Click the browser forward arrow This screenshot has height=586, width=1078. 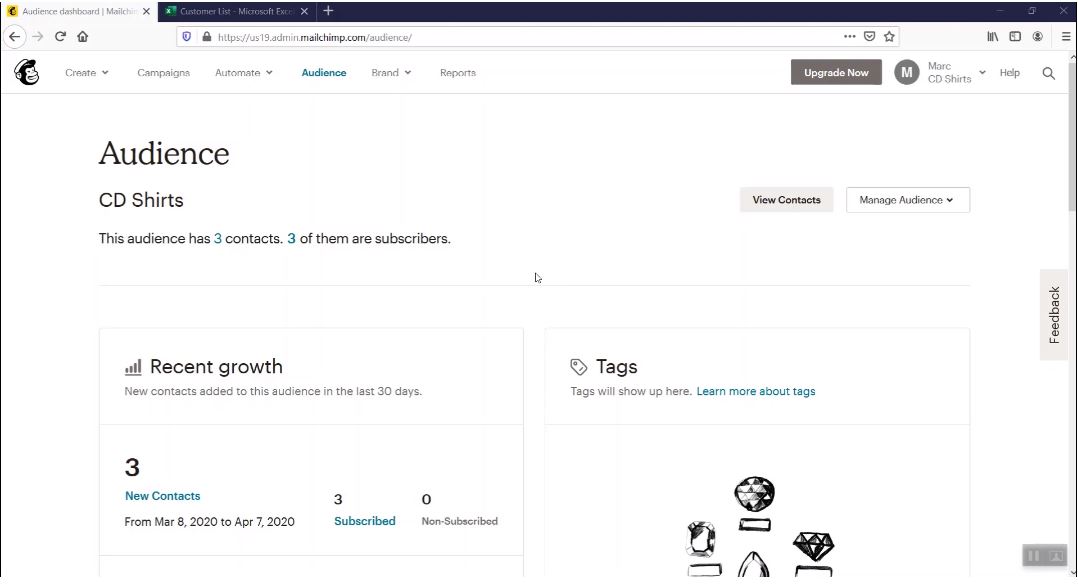(38, 36)
